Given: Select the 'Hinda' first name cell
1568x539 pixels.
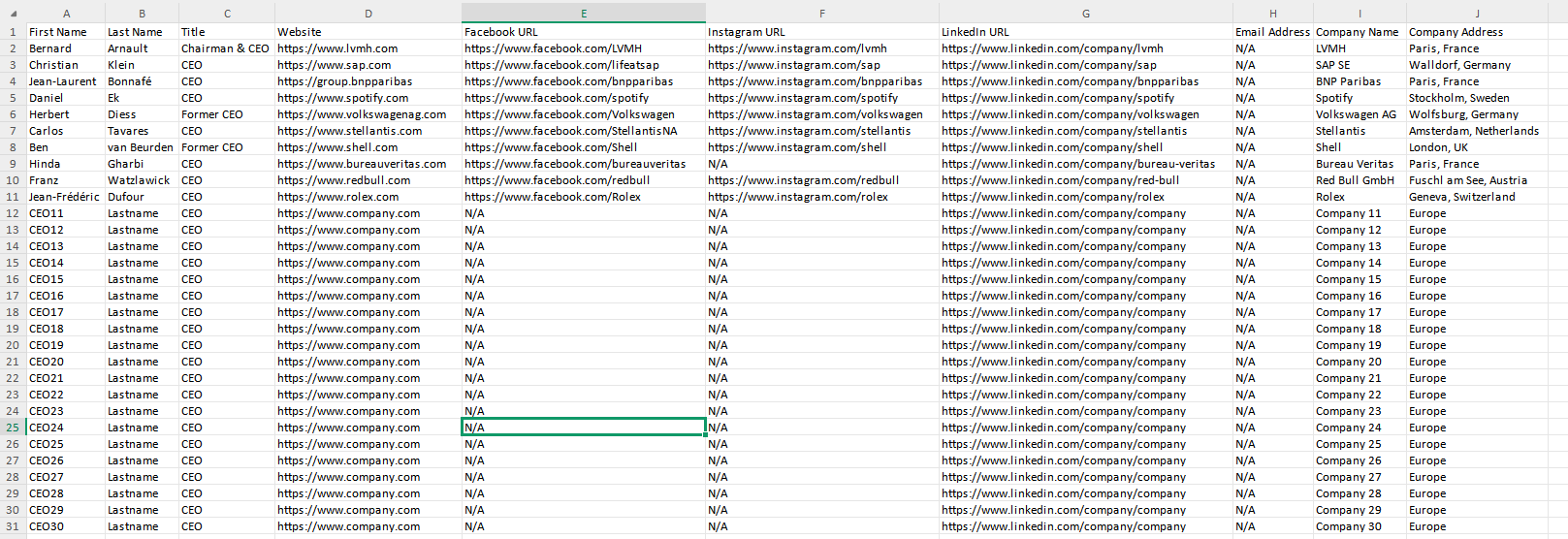Looking at the screenshot, I should (66, 164).
